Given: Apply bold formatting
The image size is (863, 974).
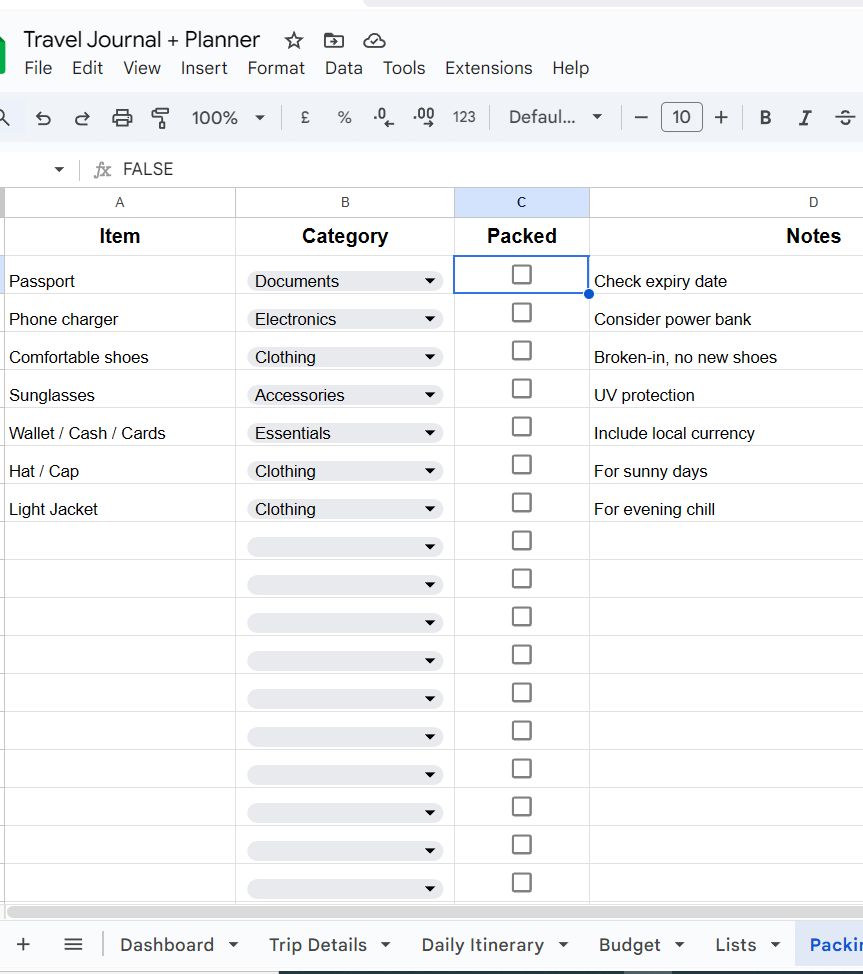Looking at the screenshot, I should (765, 117).
